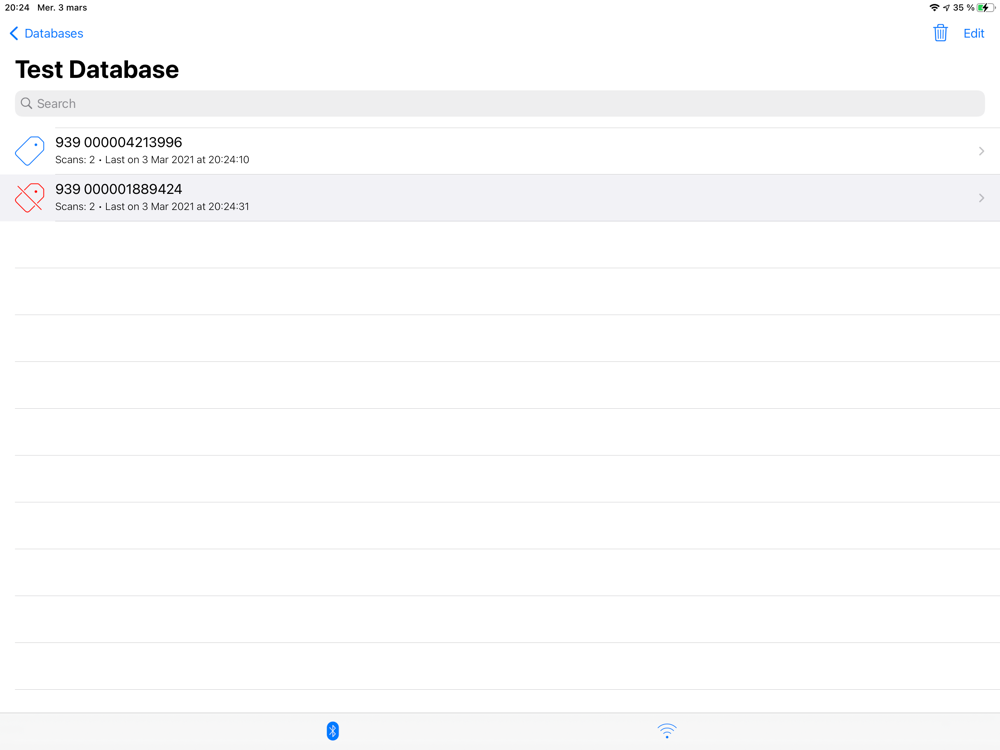Tap the battery indicator in status bar
Image resolution: width=1000 pixels, height=750 pixels.
(x=986, y=8)
